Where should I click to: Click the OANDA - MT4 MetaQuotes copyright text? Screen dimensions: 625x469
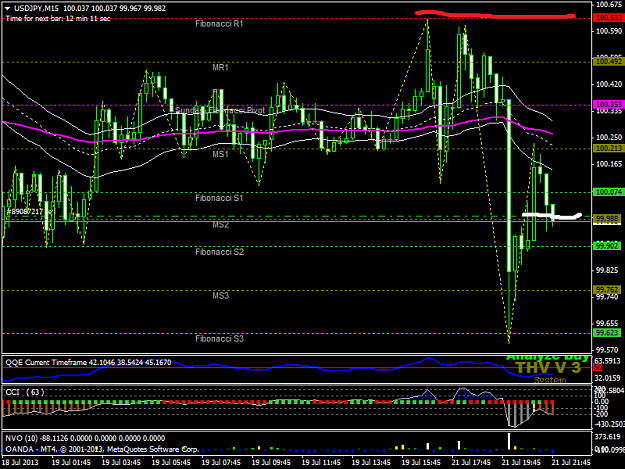click(102, 449)
